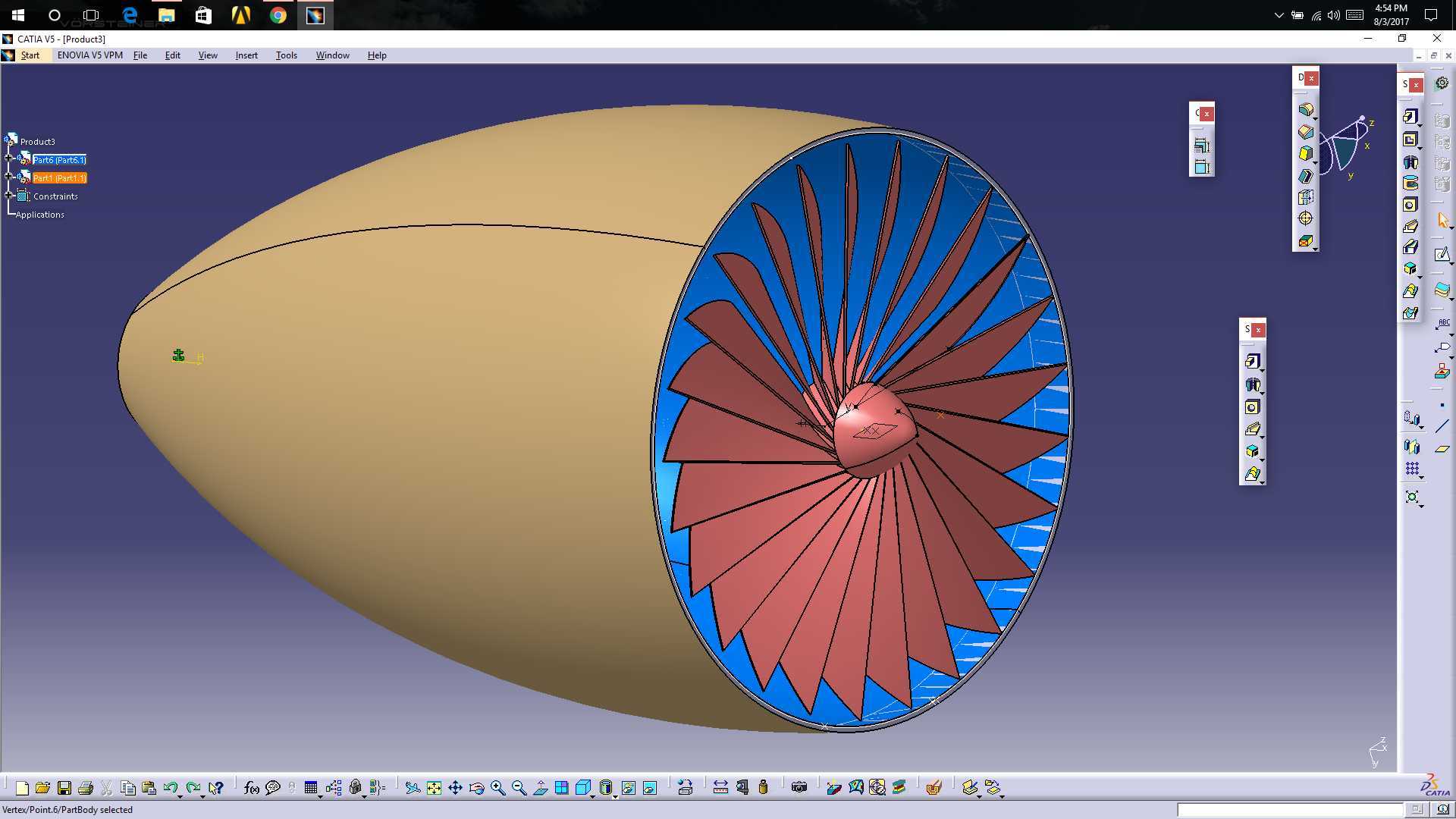This screenshot has height=819, width=1456.
Task: Click the Save diskette icon
Action: click(x=64, y=788)
